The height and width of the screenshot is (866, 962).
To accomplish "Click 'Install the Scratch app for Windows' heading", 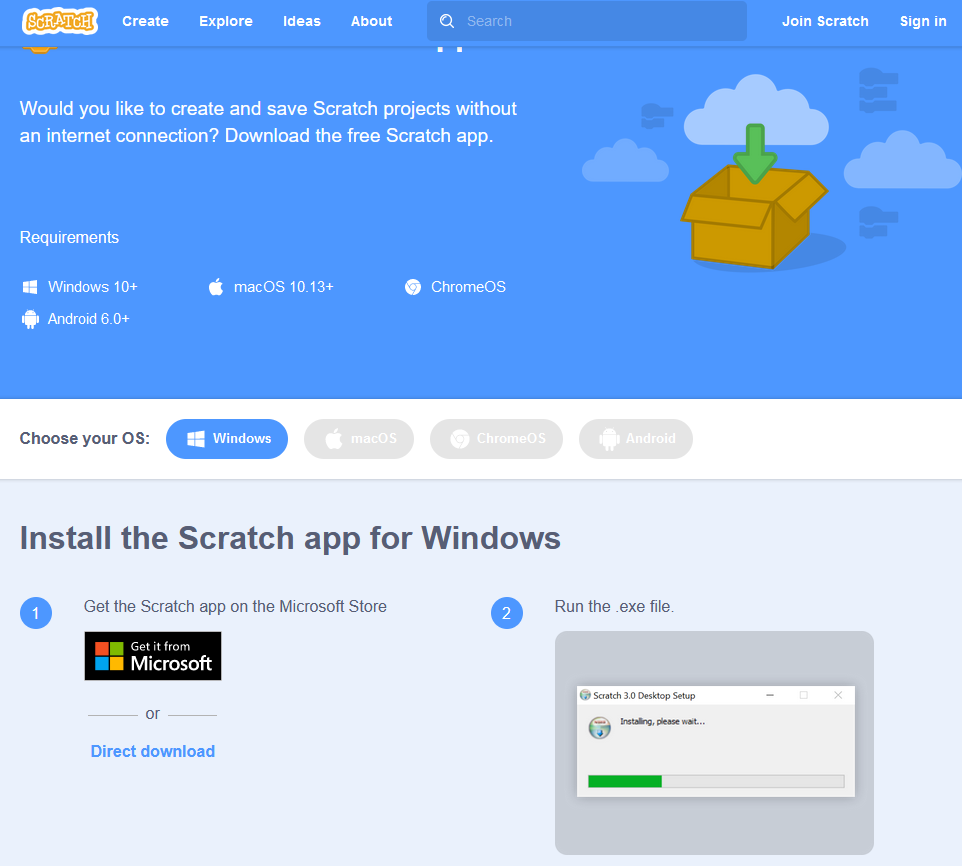I will (290, 538).
